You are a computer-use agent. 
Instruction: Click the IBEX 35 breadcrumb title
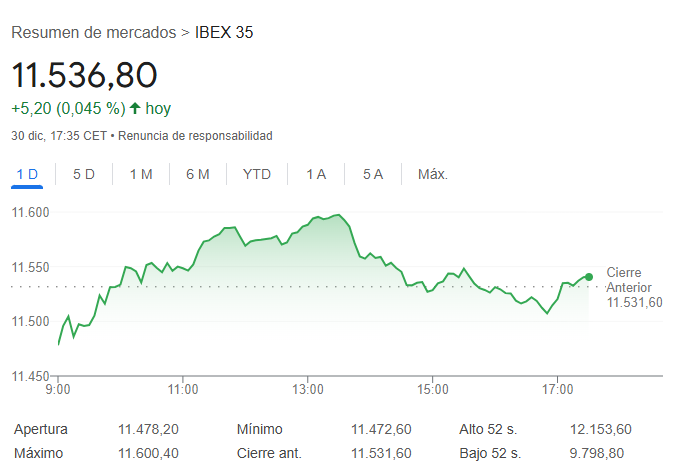tap(224, 32)
